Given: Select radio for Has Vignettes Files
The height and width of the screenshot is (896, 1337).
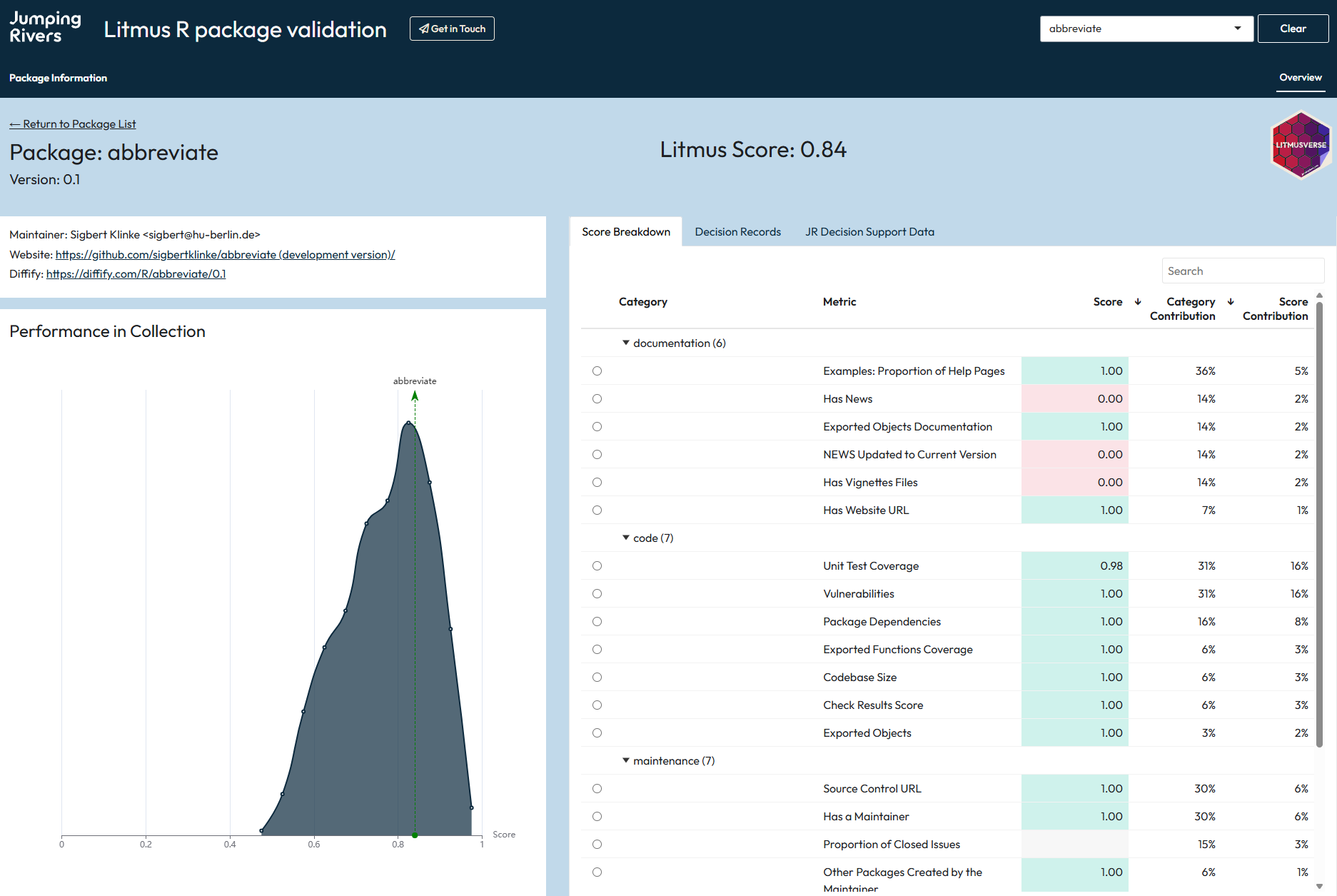Looking at the screenshot, I should coord(597,483).
